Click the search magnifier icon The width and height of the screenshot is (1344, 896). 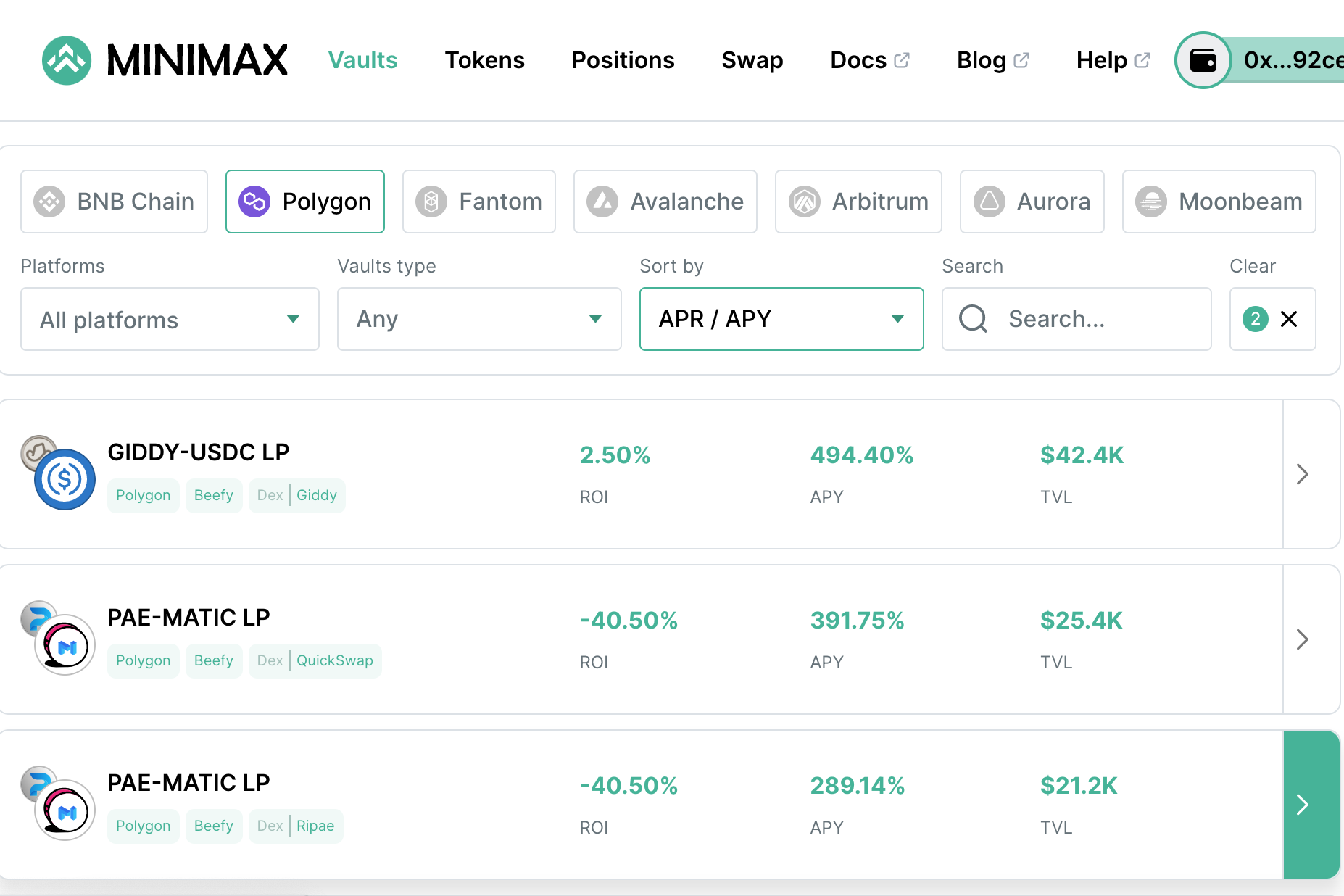coord(973,319)
